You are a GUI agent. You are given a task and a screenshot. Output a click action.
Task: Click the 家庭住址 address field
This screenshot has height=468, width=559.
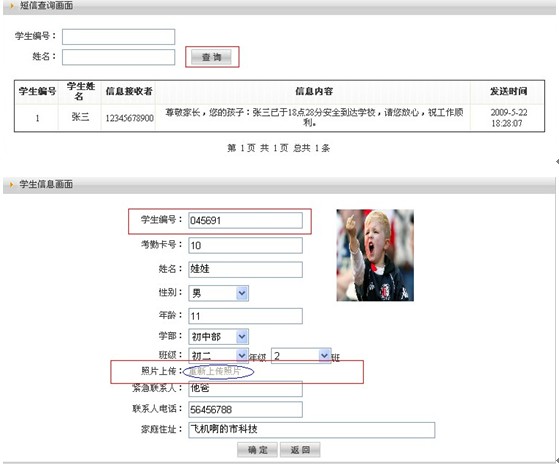pyautogui.click(x=312, y=430)
